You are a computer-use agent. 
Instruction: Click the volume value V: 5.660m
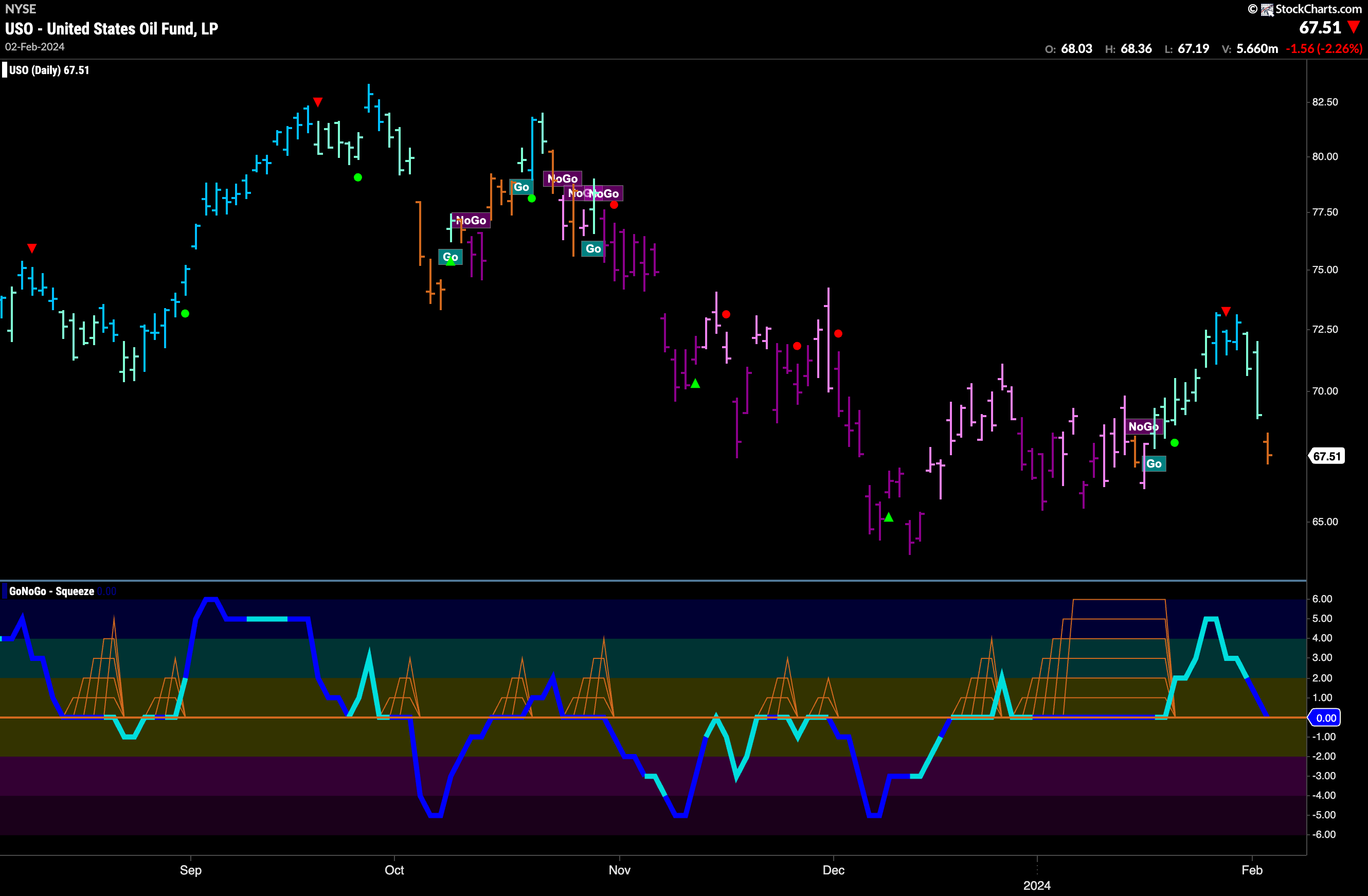coord(1250,49)
